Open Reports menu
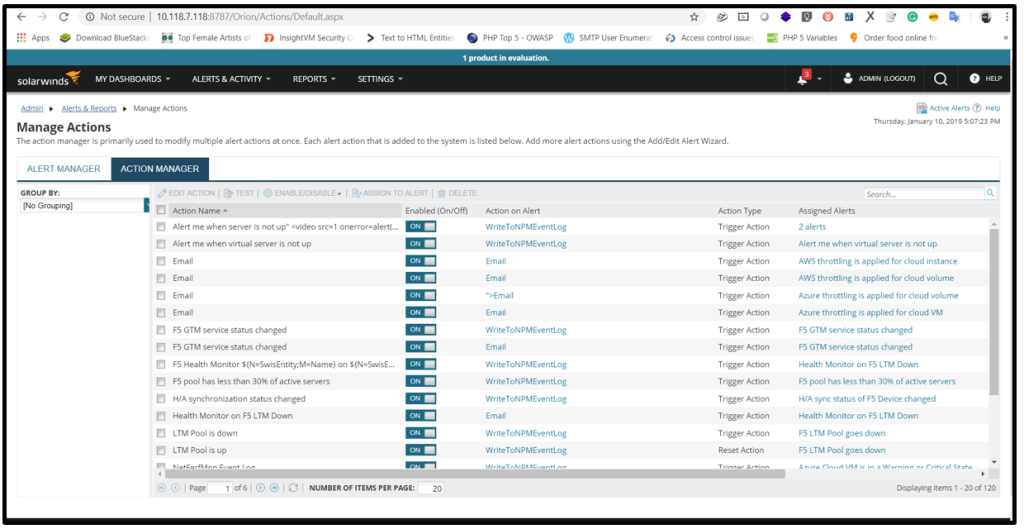The height and width of the screenshot is (529, 1024). 314,79
